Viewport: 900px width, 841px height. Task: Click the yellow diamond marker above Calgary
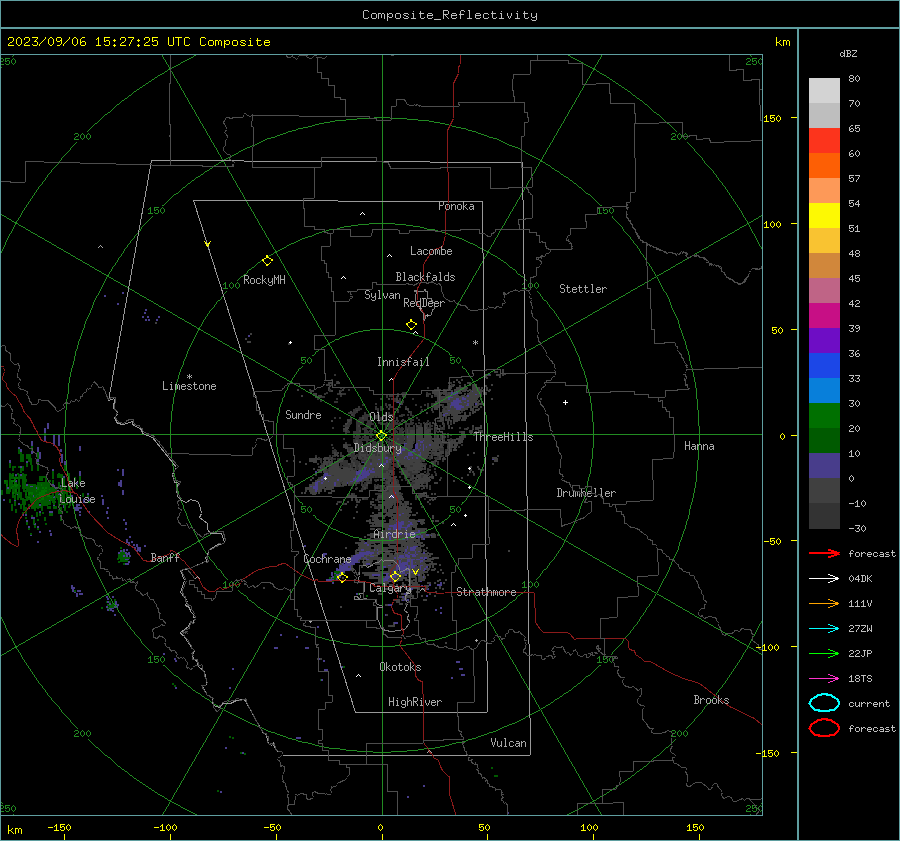(x=395, y=576)
